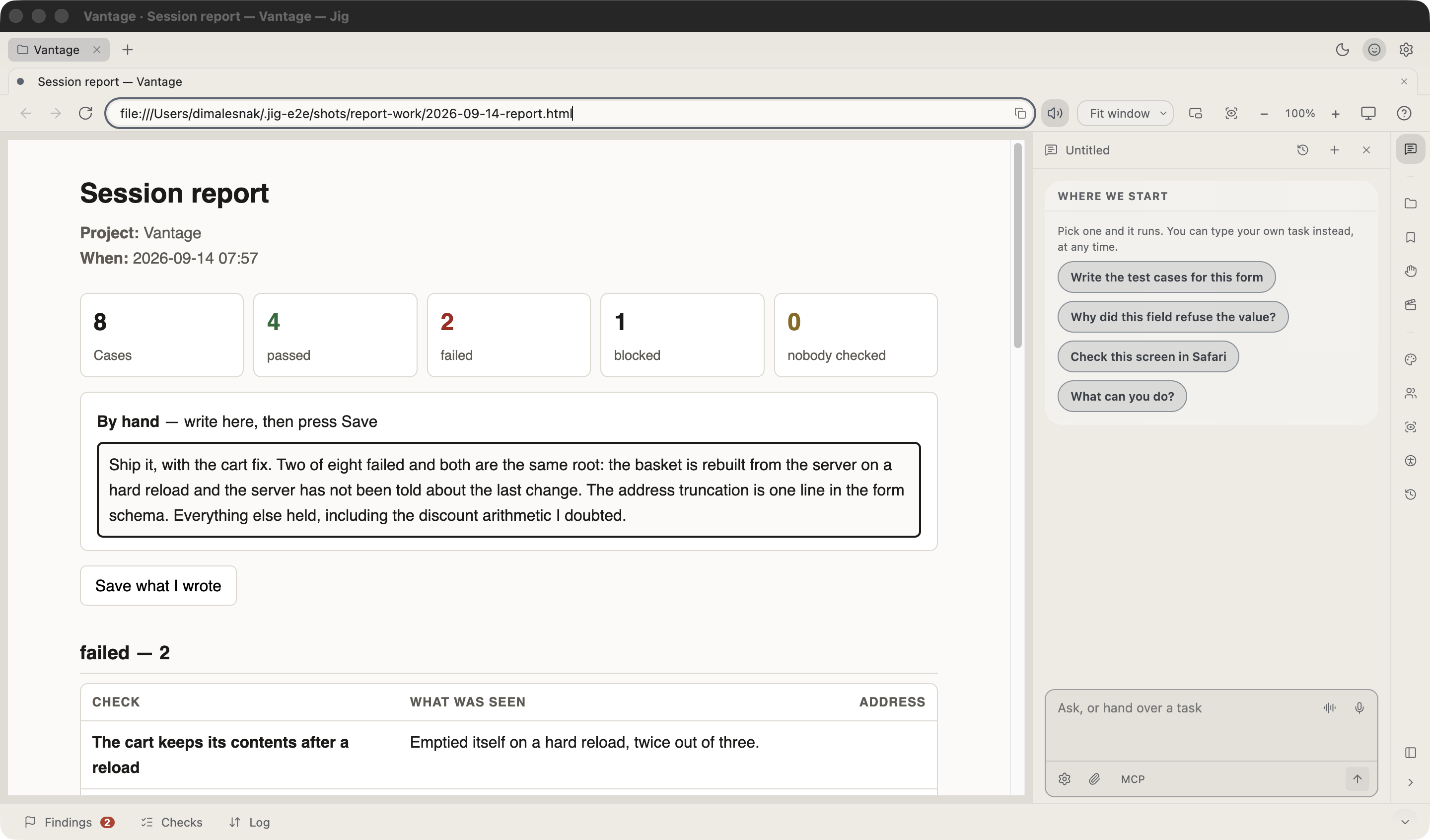Open the palette sidebar icon

coord(1410,359)
